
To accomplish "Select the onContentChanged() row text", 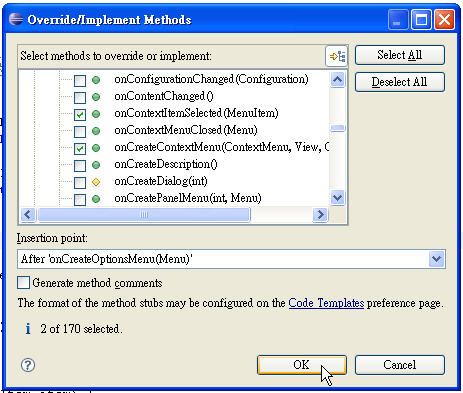I will (164, 96).
